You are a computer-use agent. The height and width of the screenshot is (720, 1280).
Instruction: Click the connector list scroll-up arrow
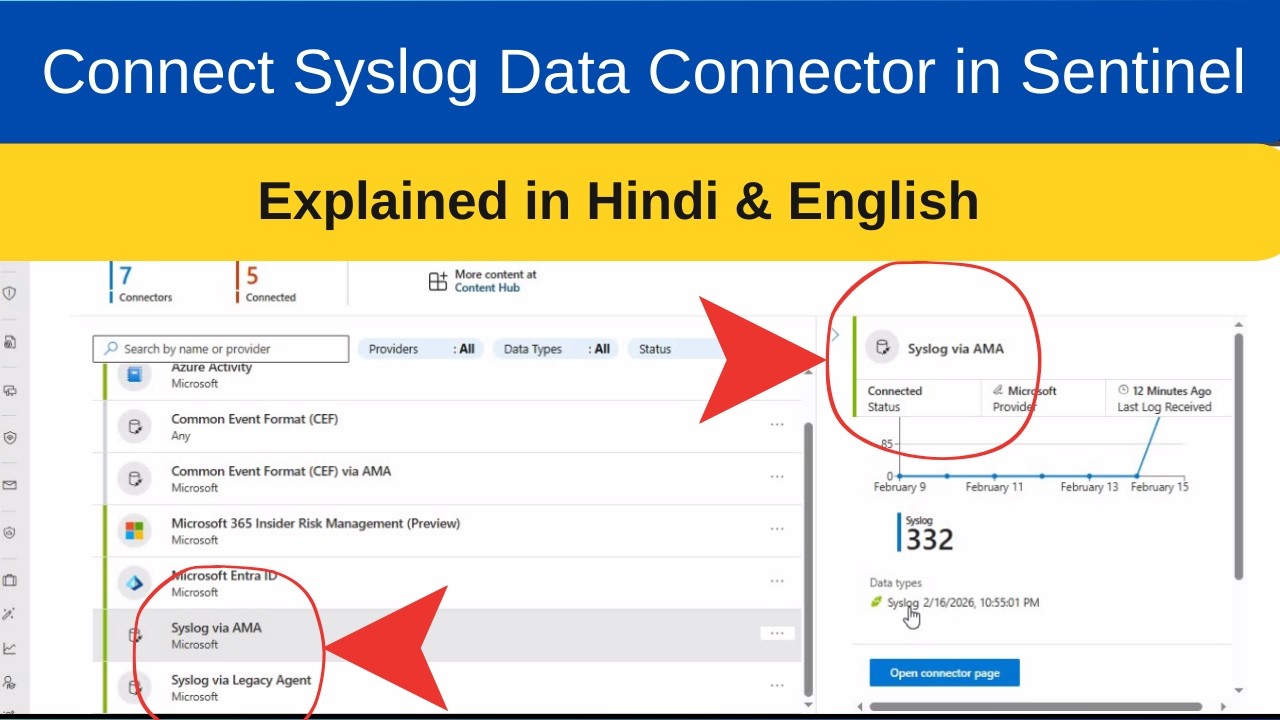click(808, 371)
